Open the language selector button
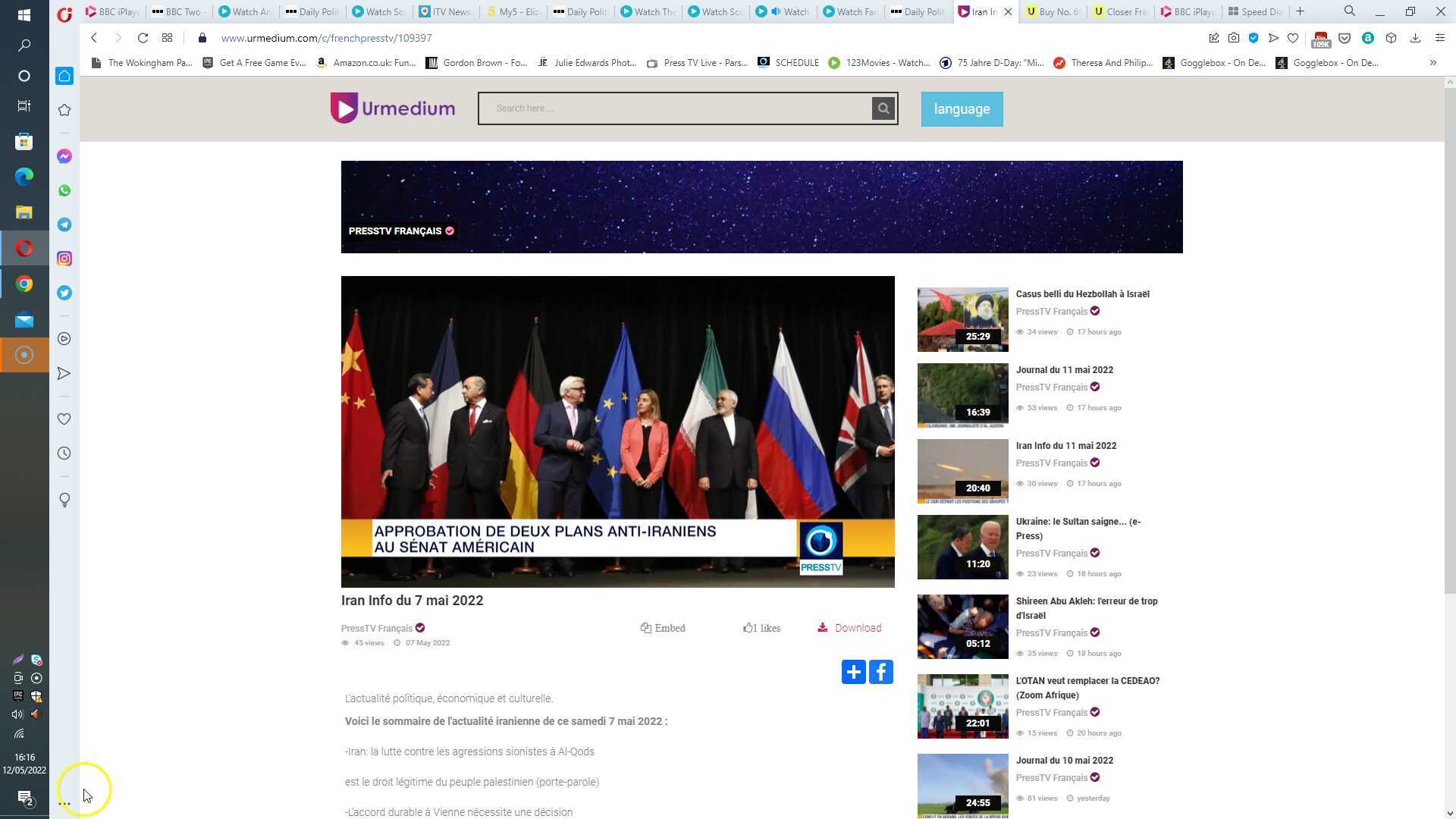 tap(962, 109)
